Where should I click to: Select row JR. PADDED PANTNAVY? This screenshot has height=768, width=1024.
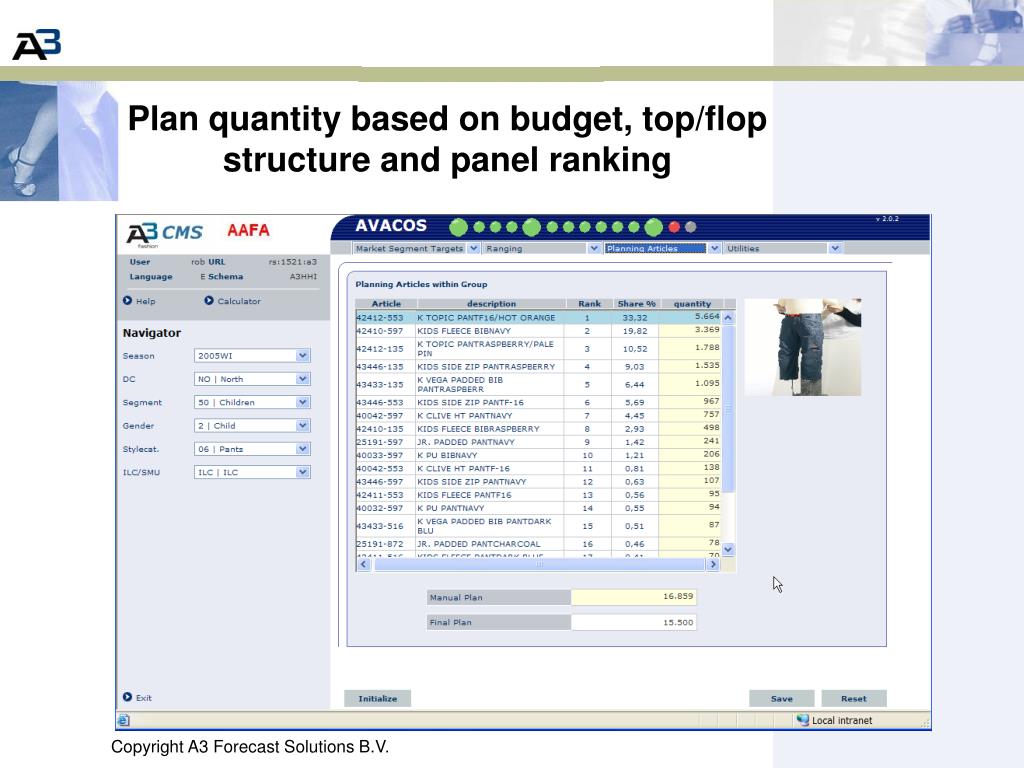coord(538,442)
